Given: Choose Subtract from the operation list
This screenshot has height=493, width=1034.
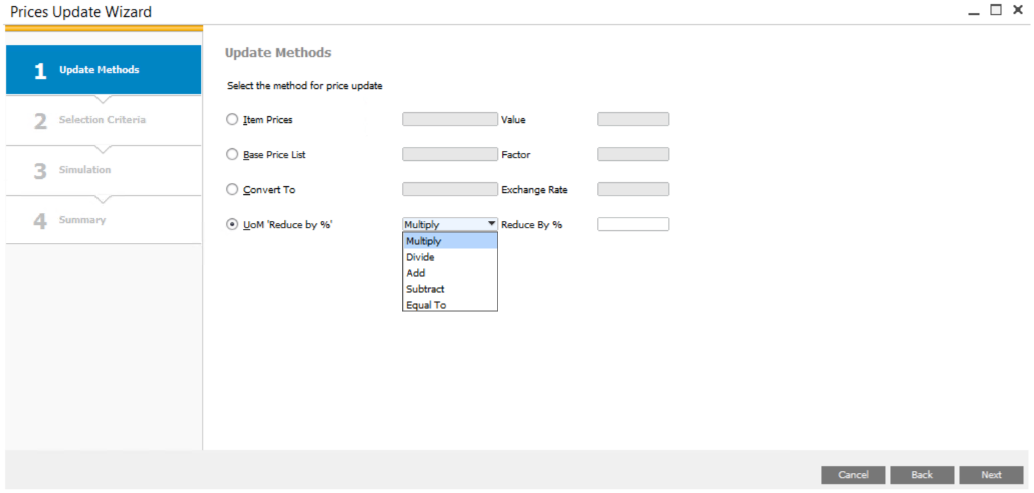Looking at the screenshot, I should (x=449, y=289).
